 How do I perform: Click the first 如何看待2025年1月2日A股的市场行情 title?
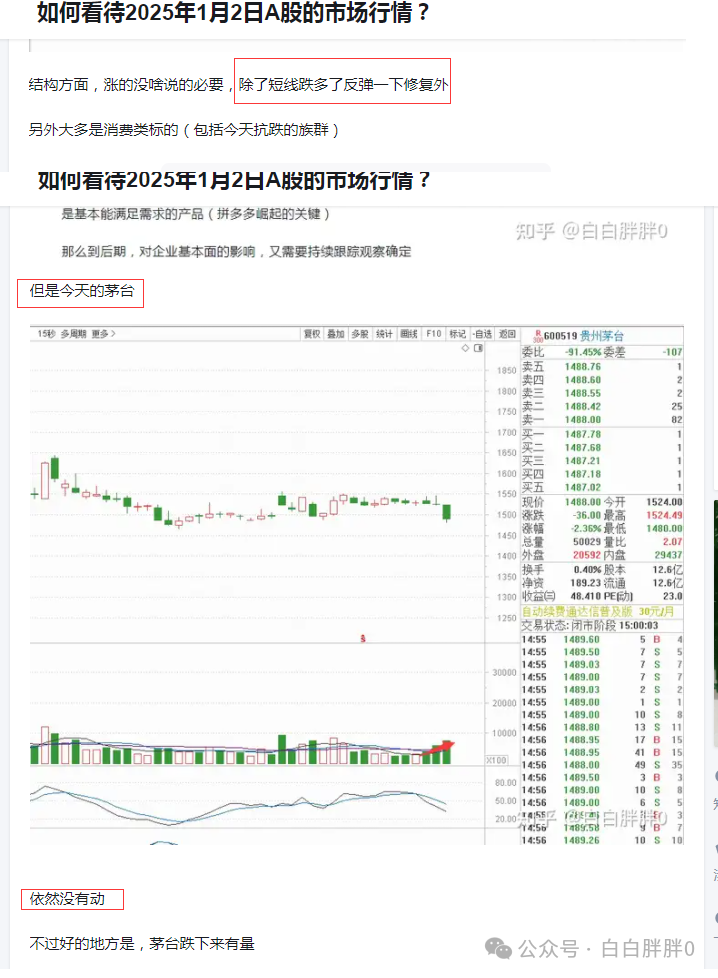pos(233,12)
